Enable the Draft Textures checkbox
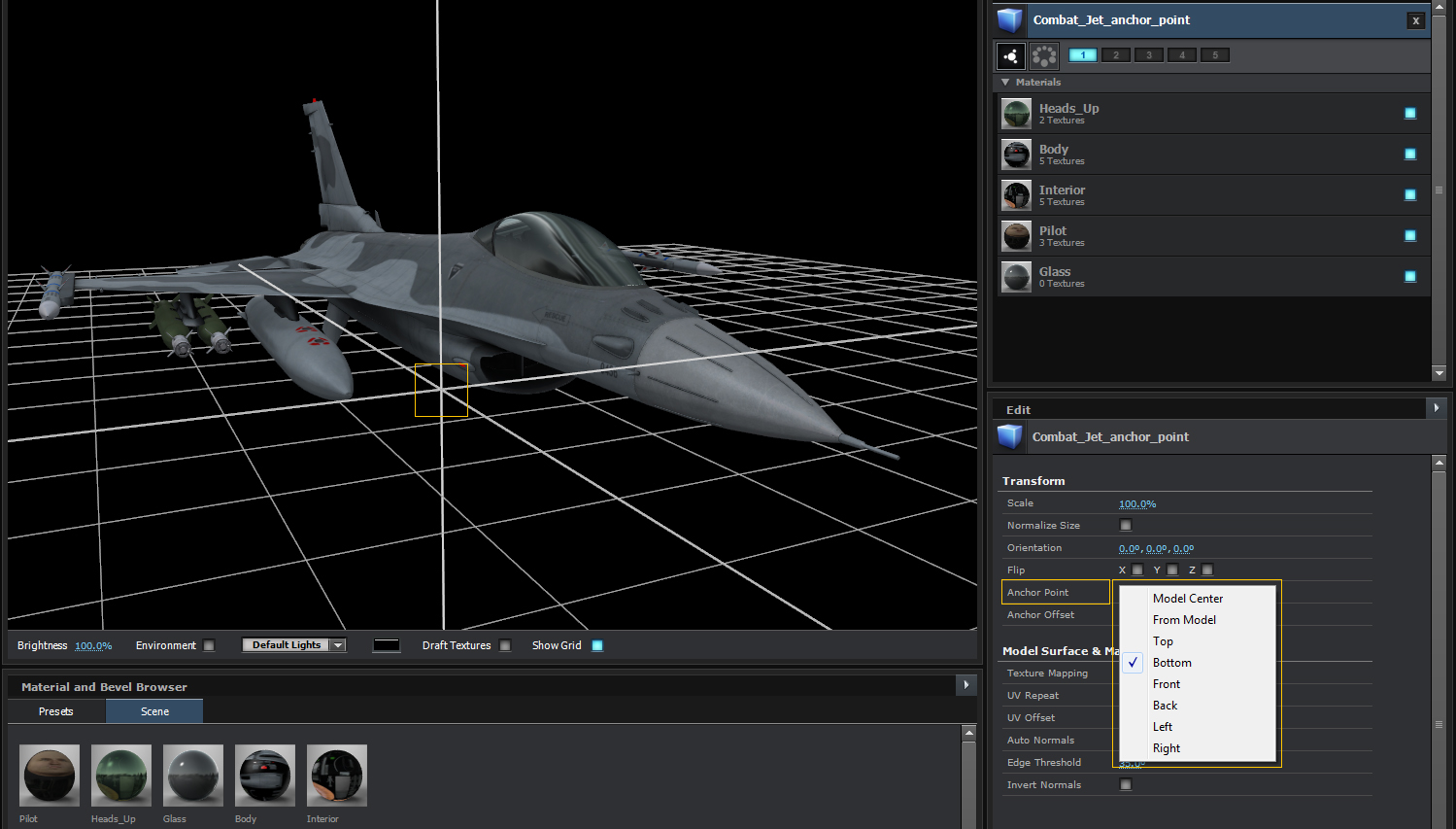Viewport: 1456px width, 829px height. 505,645
